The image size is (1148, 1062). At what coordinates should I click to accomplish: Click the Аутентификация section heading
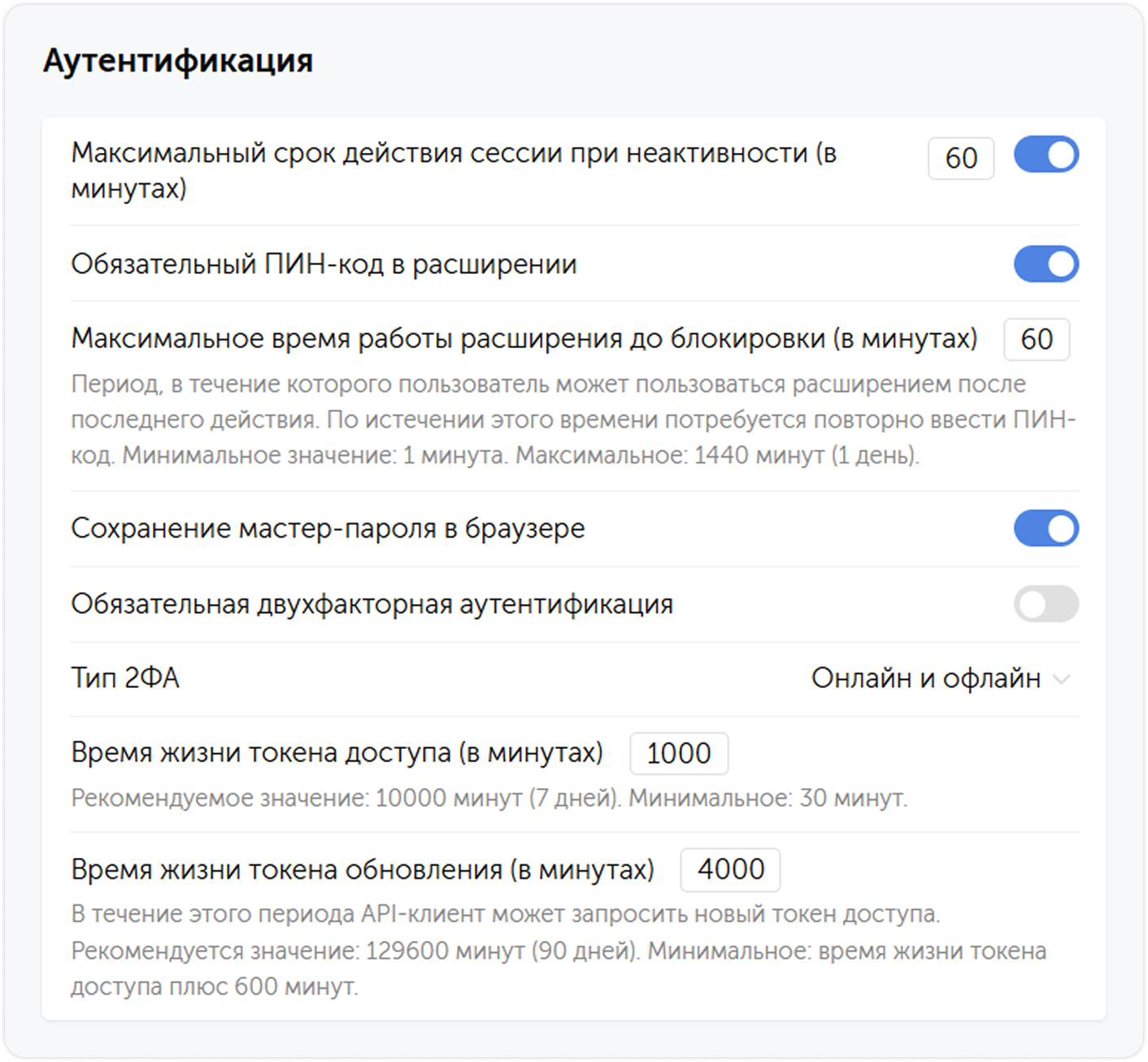coord(180,59)
